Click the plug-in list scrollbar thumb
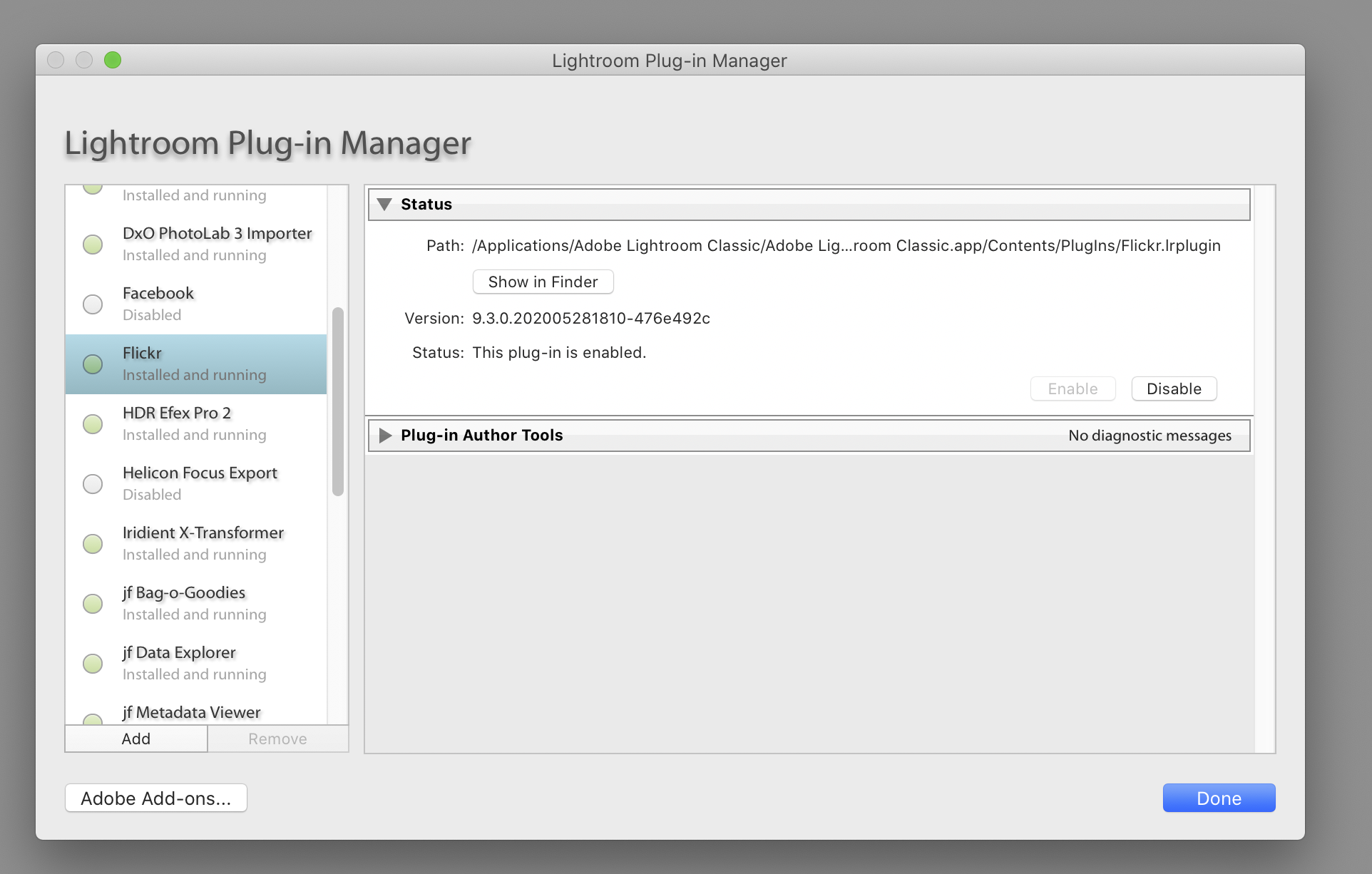The height and width of the screenshot is (874, 1372). pyautogui.click(x=337, y=399)
